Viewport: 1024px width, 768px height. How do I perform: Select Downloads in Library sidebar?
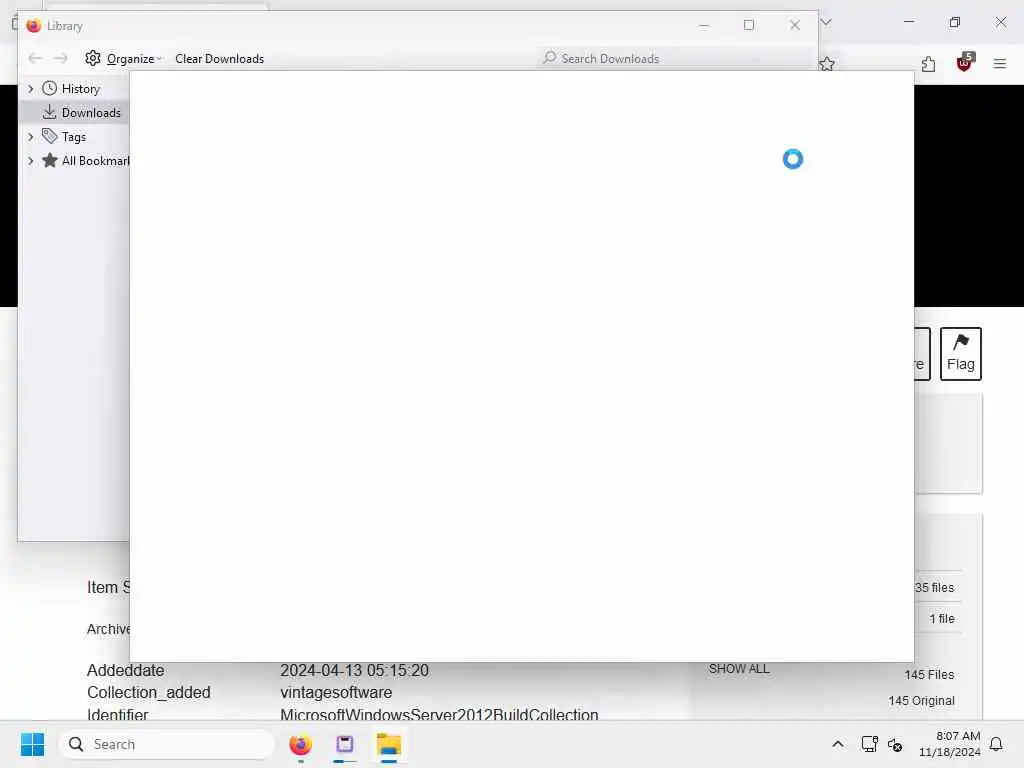pyautogui.click(x=91, y=113)
